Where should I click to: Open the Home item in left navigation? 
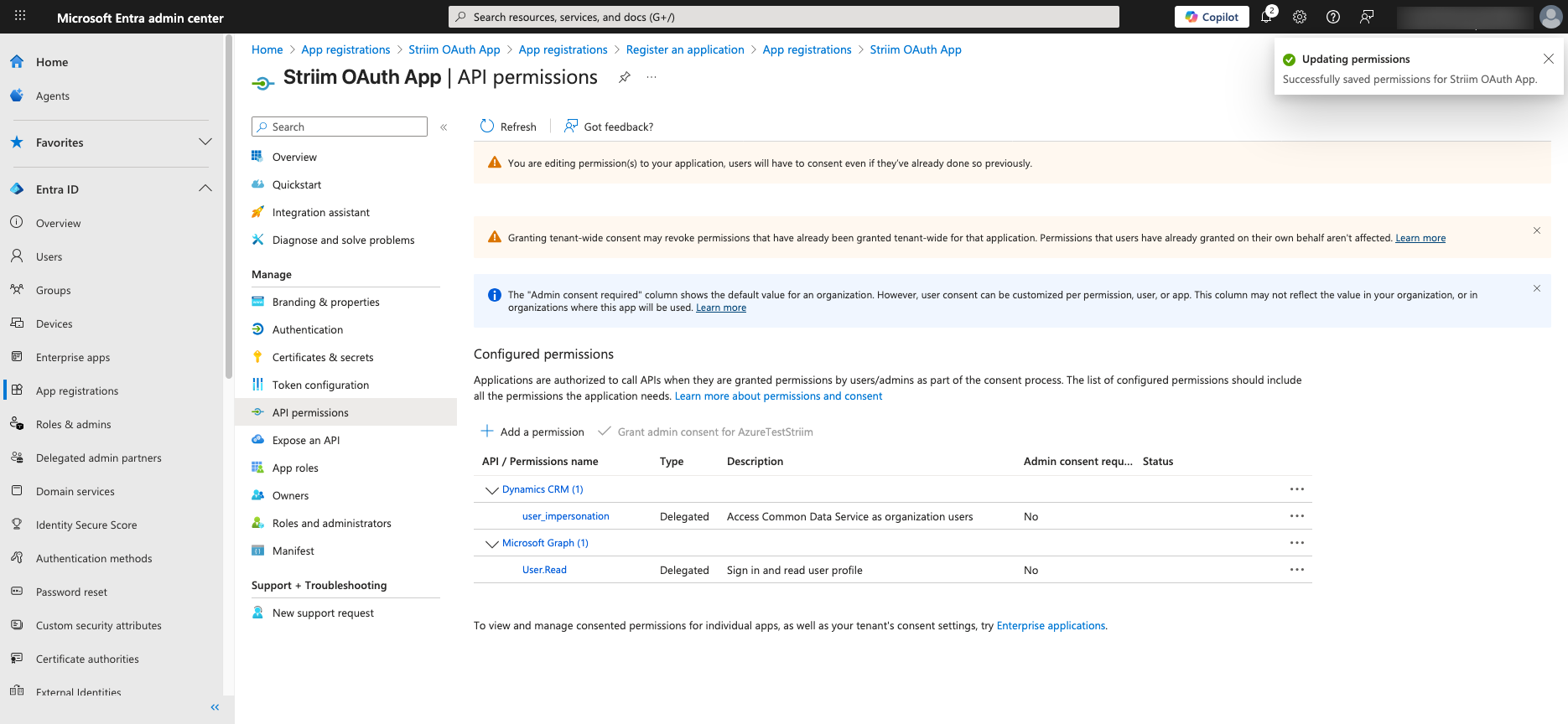tap(51, 62)
